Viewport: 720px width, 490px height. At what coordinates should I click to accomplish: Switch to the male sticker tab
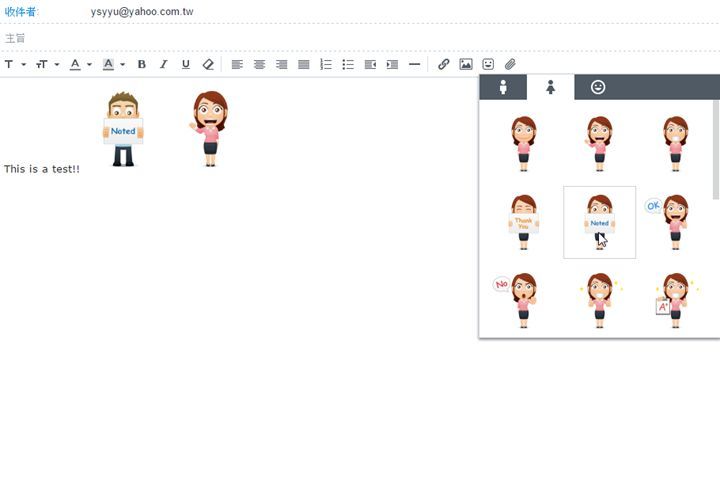pyautogui.click(x=503, y=87)
